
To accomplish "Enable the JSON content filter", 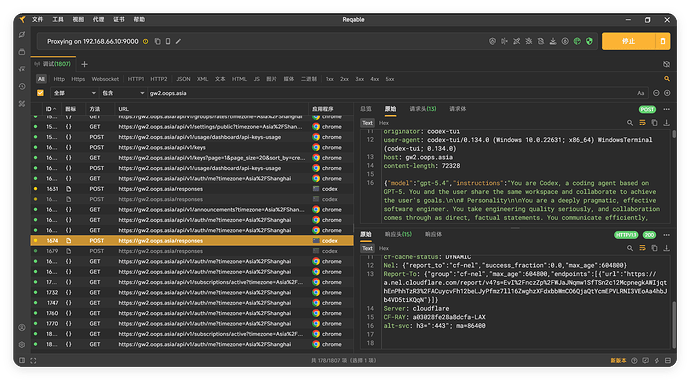I will coord(184,79).
